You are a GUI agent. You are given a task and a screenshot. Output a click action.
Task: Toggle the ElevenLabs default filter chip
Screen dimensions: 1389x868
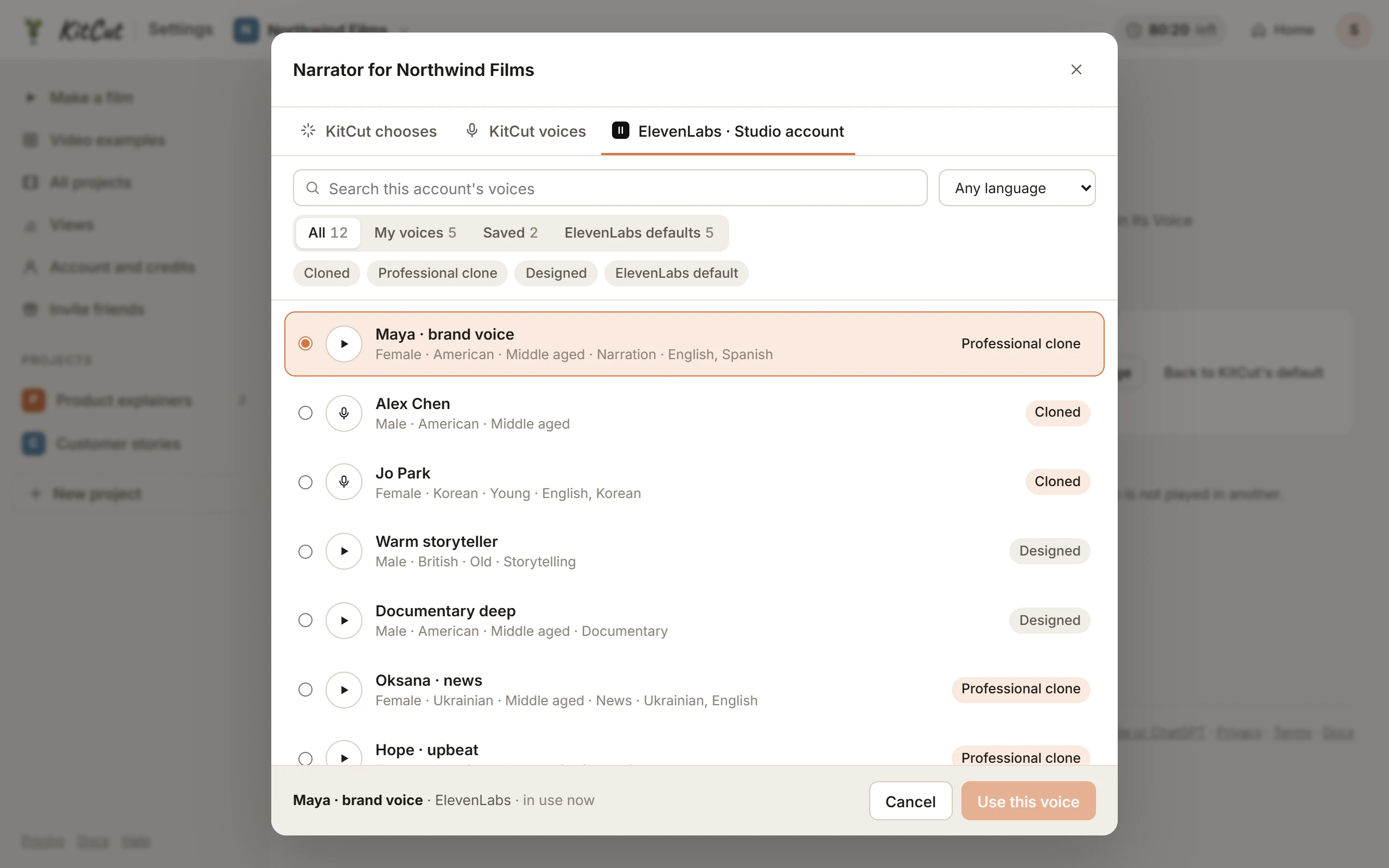click(676, 273)
